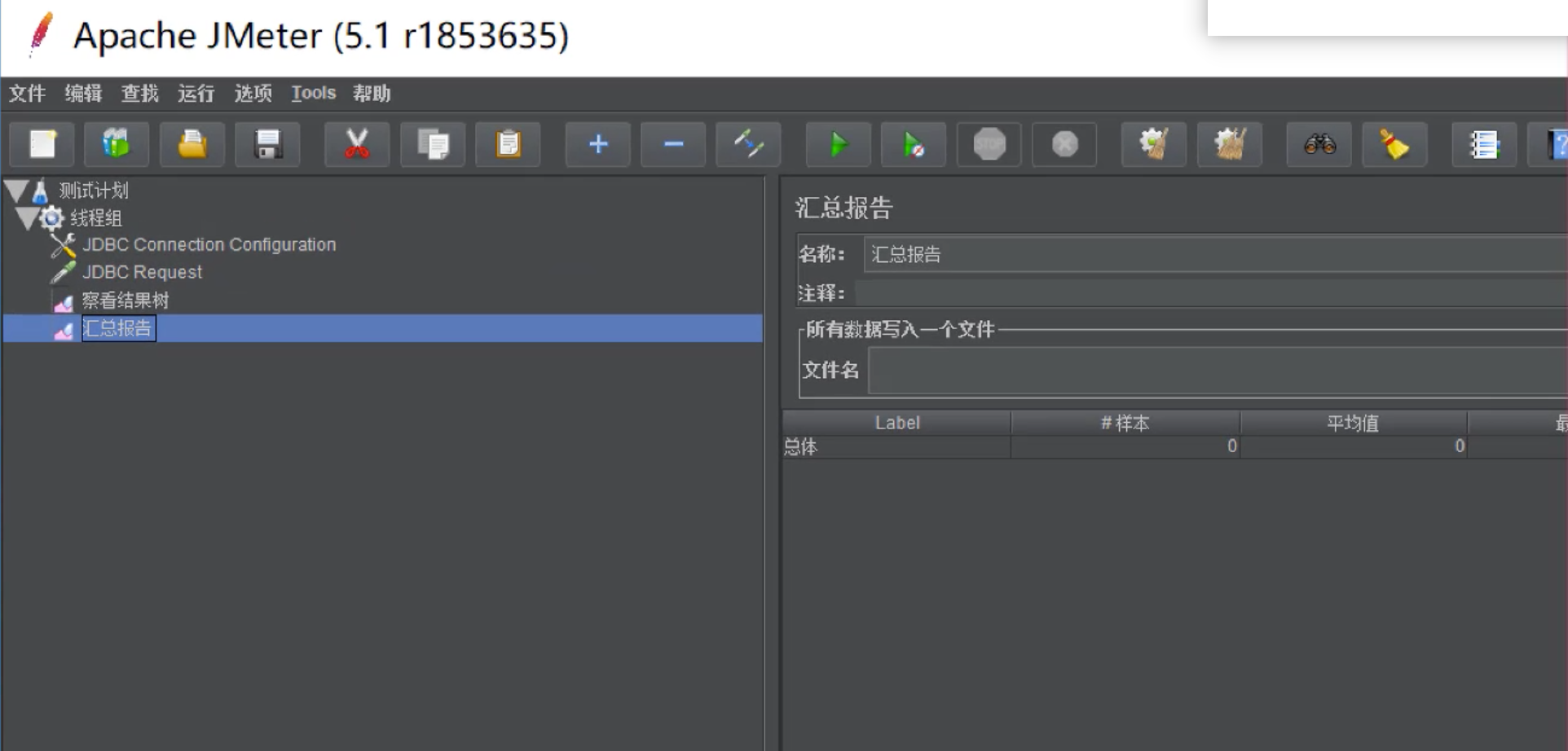Click the 总体 row label cell
This screenshot has width=1568, height=751.
pos(896,446)
